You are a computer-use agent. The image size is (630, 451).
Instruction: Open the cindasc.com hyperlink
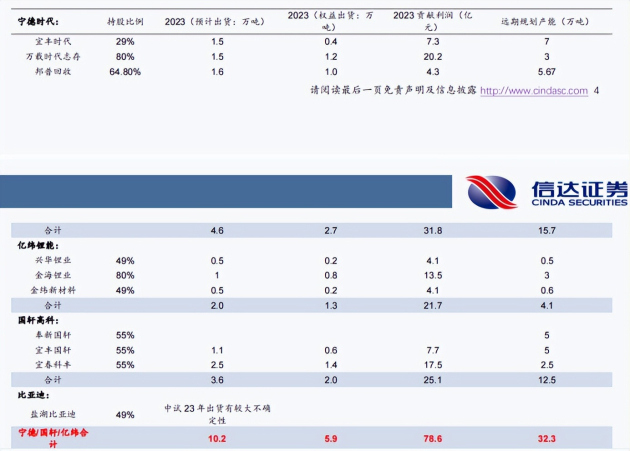(534, 91)
